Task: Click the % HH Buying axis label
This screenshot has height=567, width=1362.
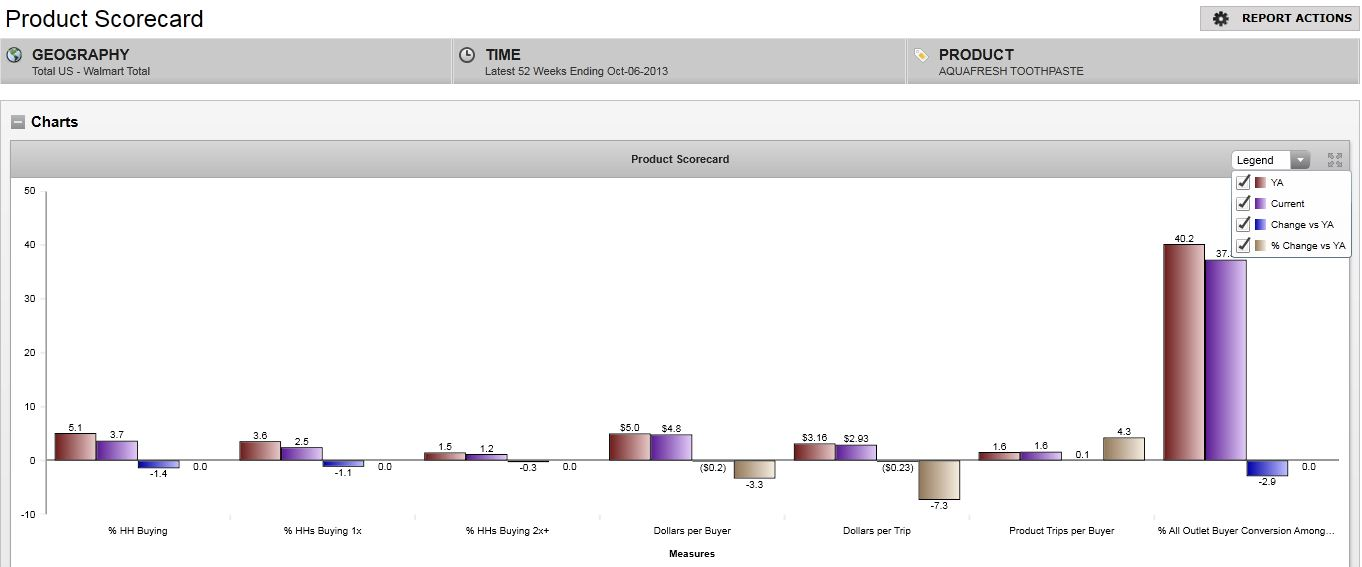Action: [x=137, y=531]
